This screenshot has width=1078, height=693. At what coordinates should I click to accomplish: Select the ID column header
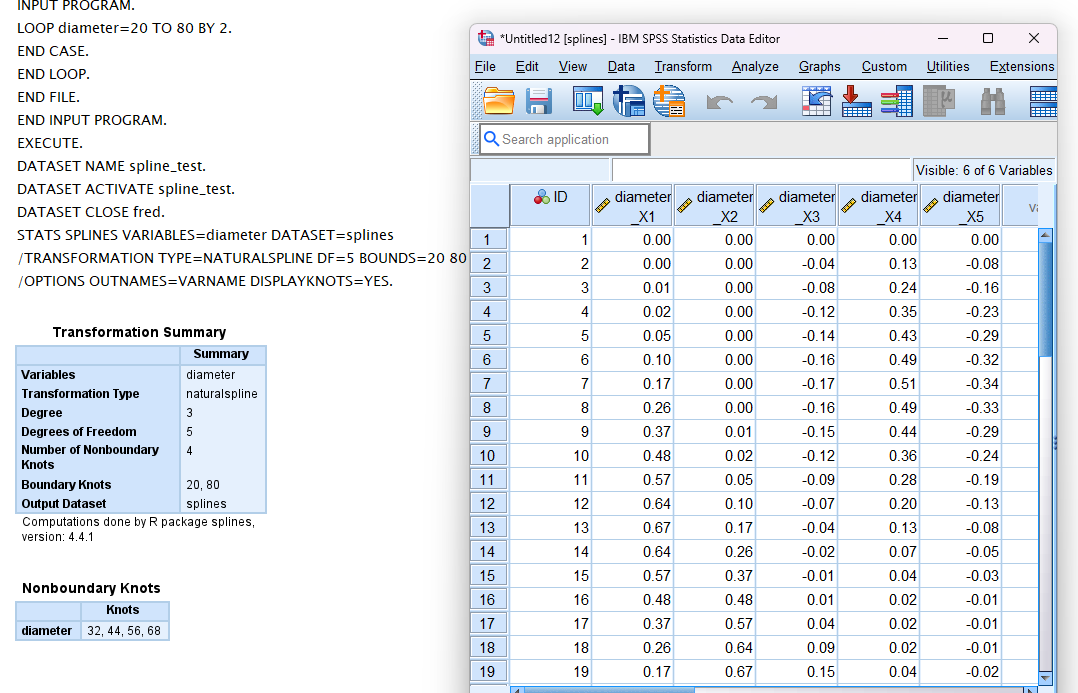[x=550, y=205]
